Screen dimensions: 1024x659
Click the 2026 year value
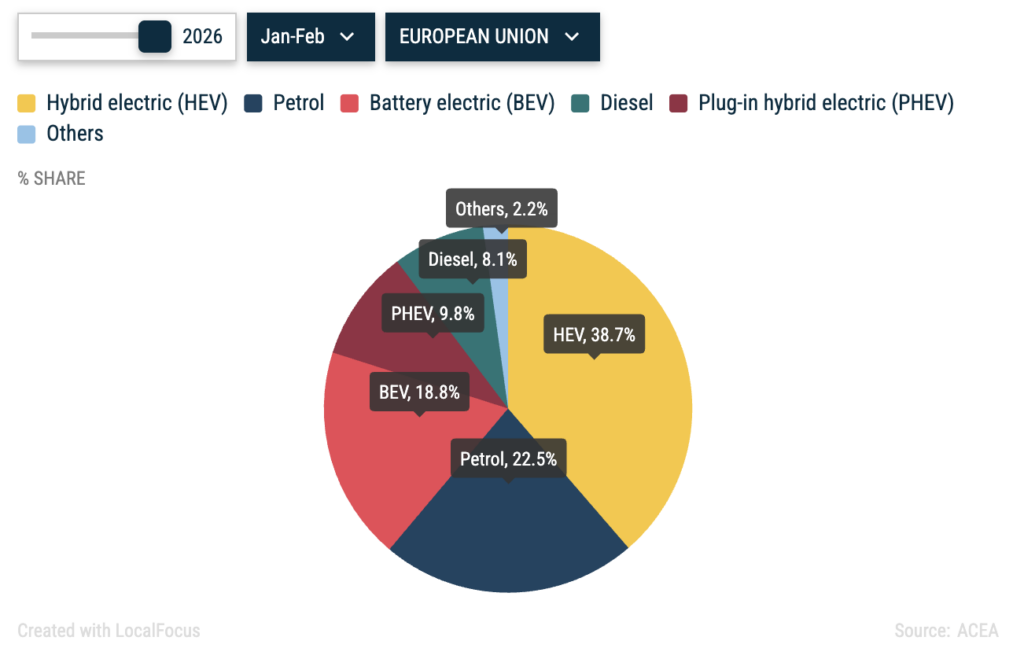(x=202, y=37)
